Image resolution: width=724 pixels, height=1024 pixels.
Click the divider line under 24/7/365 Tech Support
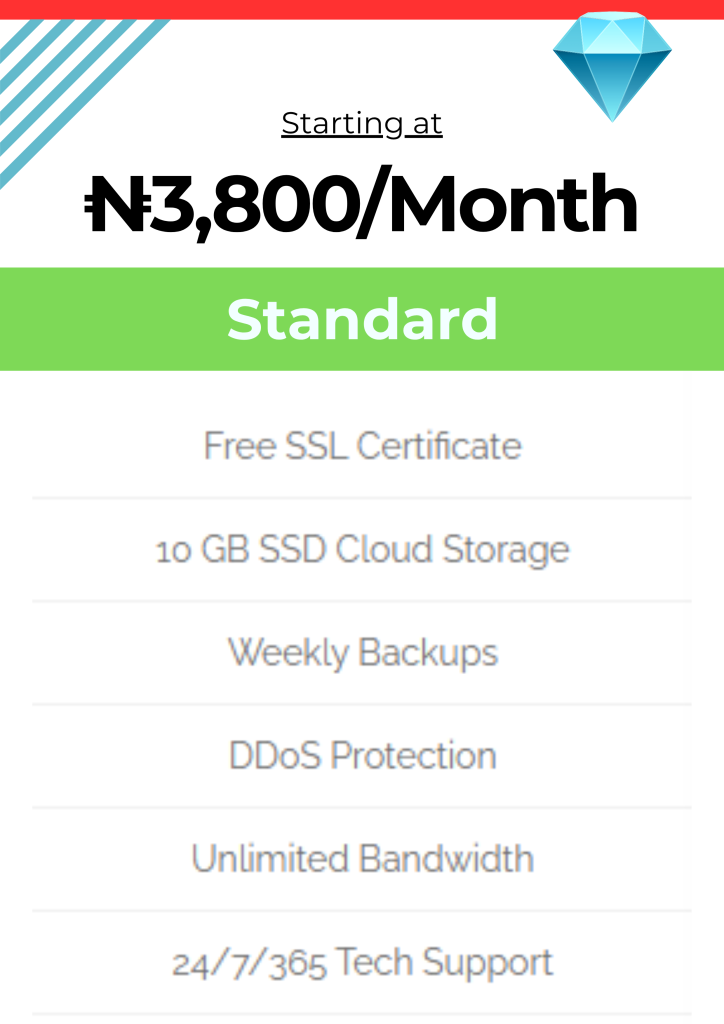(x=362, y=1014)
